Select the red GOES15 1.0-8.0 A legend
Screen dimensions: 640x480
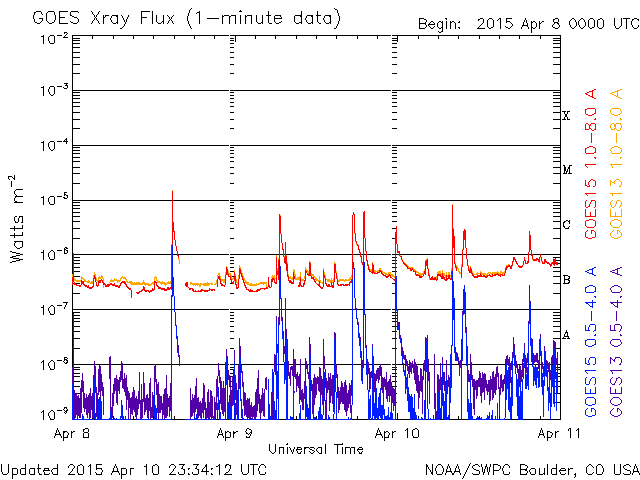[591, 164]
